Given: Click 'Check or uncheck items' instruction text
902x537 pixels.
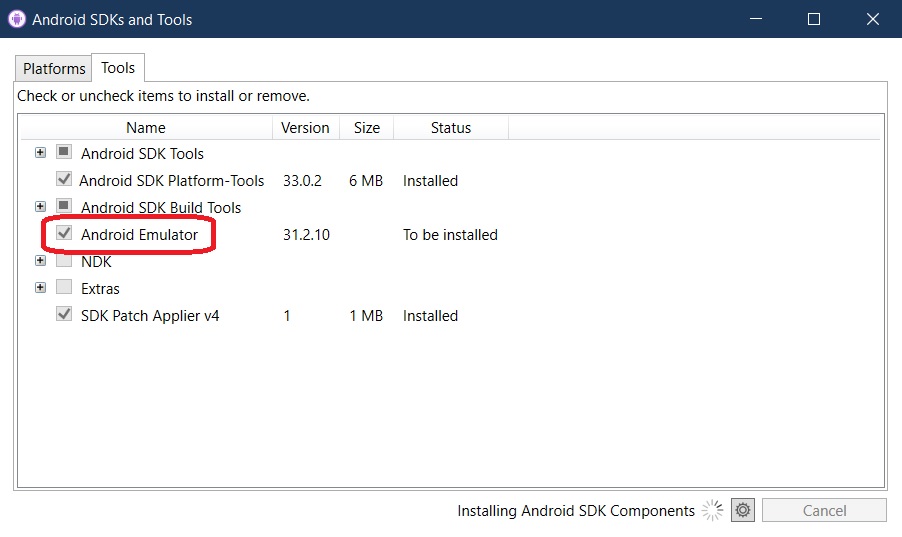Looking at the screenshot, I should [x=163, y=96].
